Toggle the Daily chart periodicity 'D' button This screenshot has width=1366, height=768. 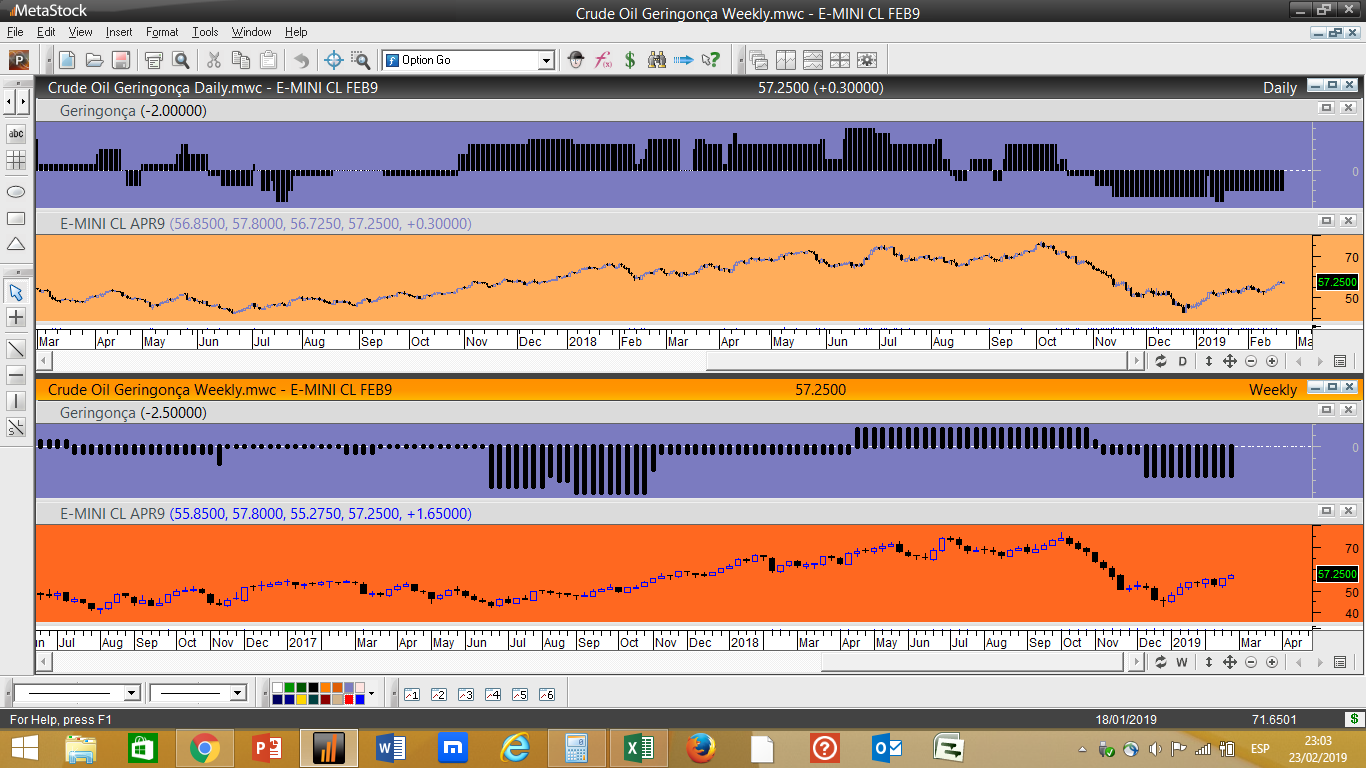pos(1182,362)
